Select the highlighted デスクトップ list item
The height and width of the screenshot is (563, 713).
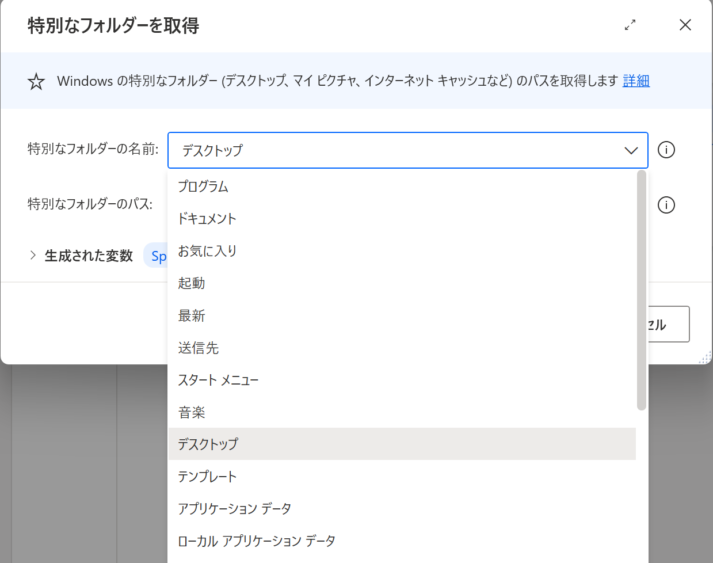(402, 444)
